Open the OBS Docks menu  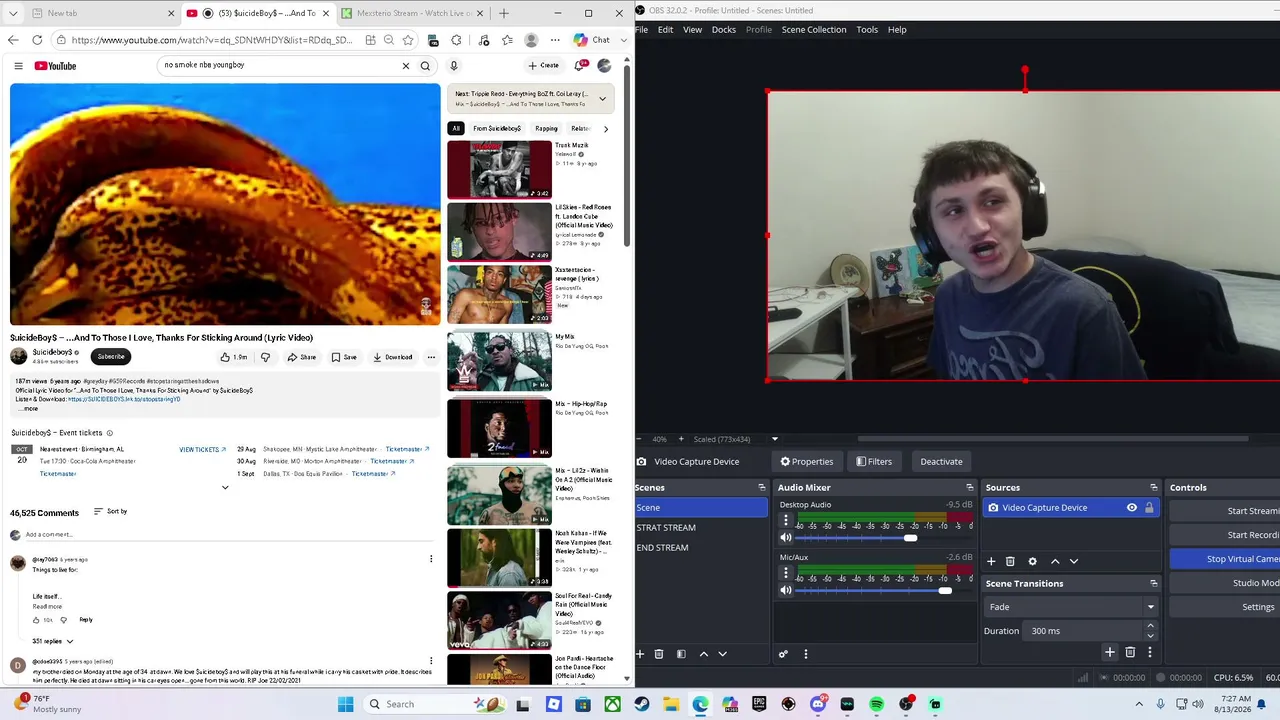click(724, 30)
